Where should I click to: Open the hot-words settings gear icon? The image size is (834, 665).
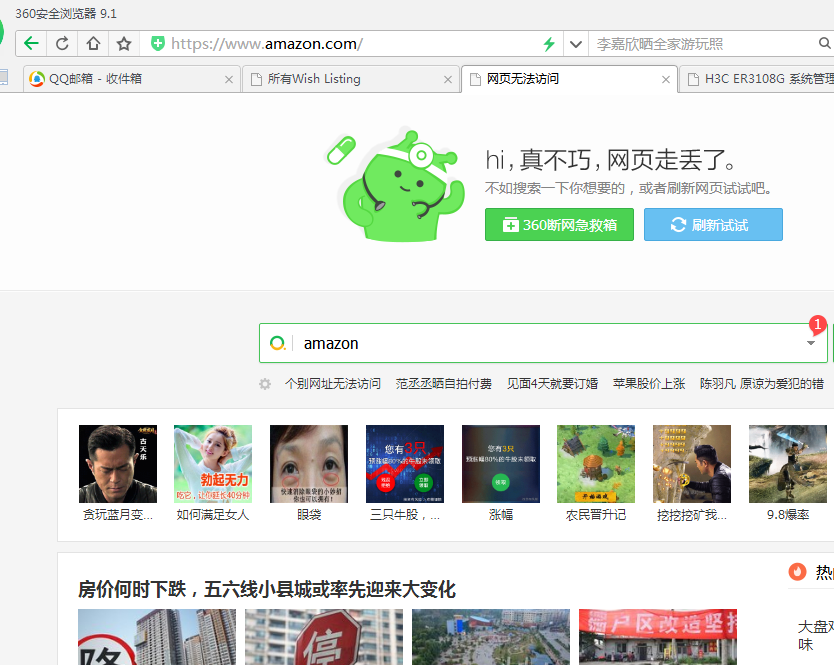265,384
